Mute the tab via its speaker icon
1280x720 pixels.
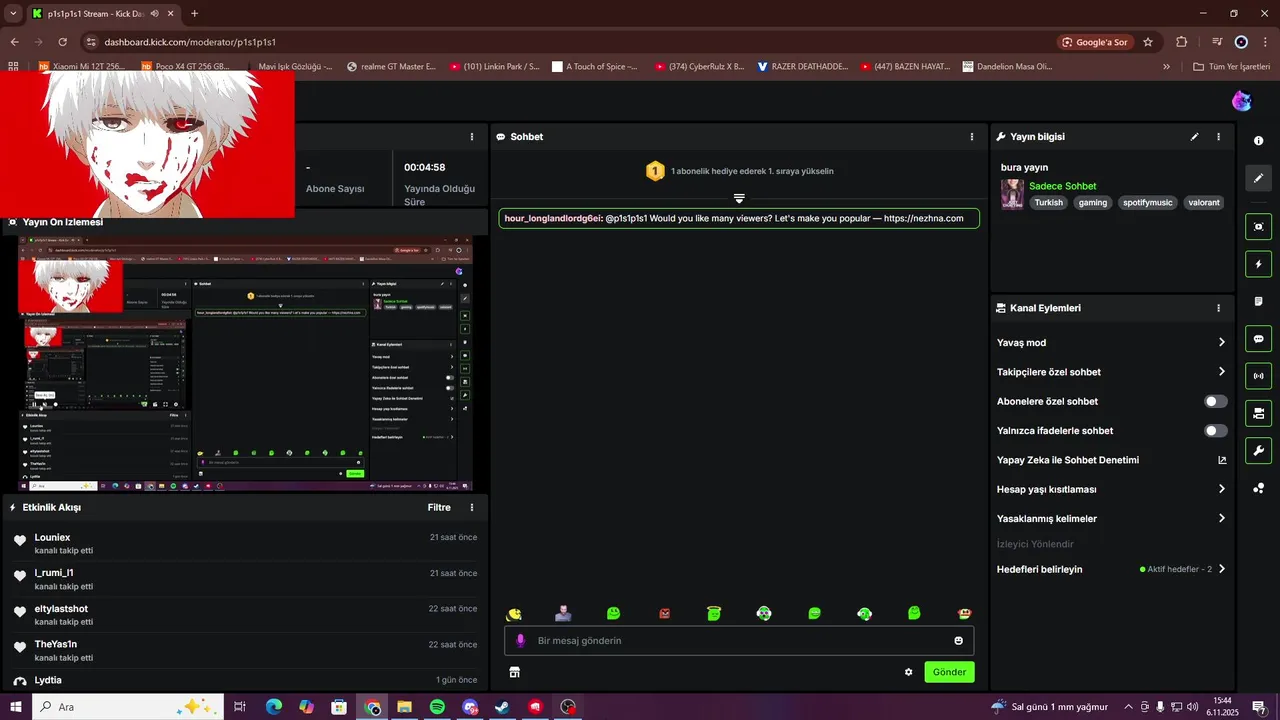pos(155,14)
